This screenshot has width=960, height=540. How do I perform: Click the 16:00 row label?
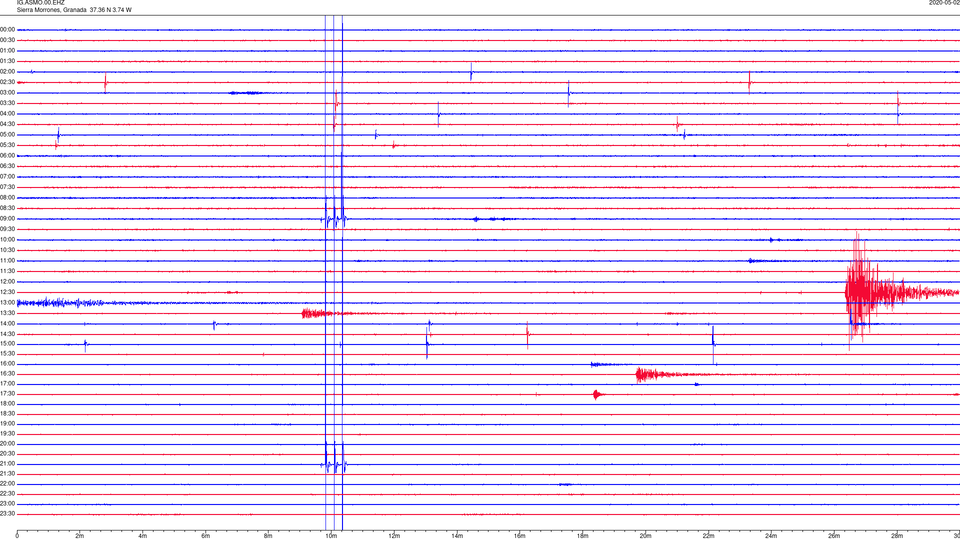7,364
